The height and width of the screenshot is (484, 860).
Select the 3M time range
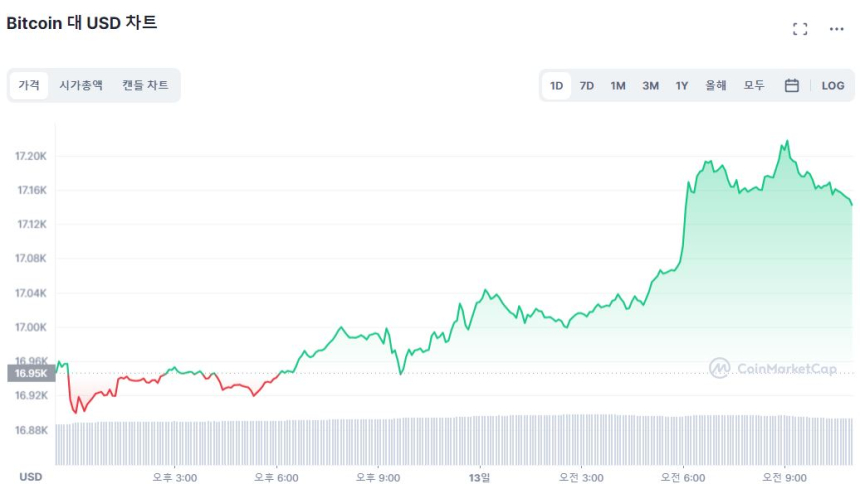pos(650,86)
